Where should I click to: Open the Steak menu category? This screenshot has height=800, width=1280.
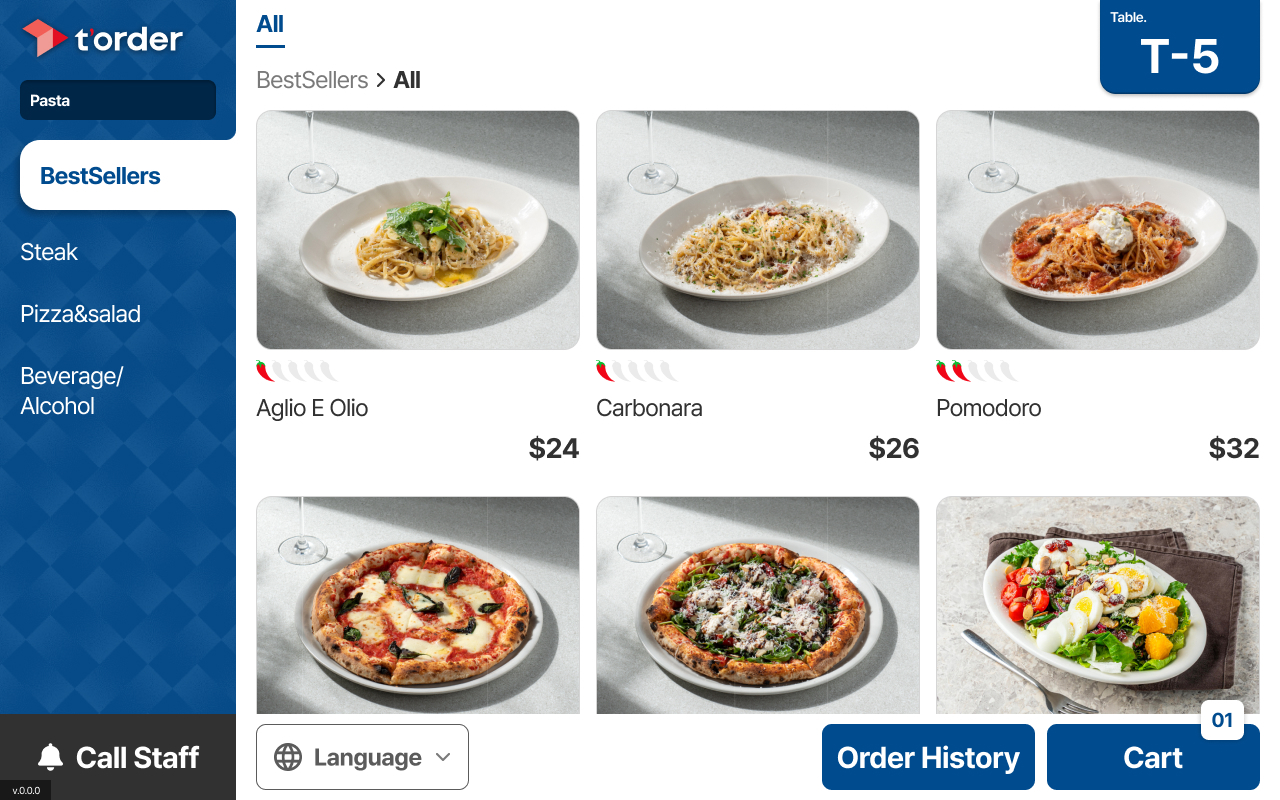coord(49,252)
